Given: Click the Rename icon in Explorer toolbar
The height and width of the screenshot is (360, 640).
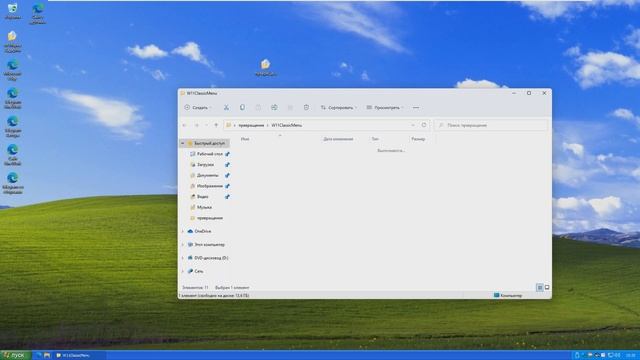Looking at the screenshot, I should pos(274,107).
